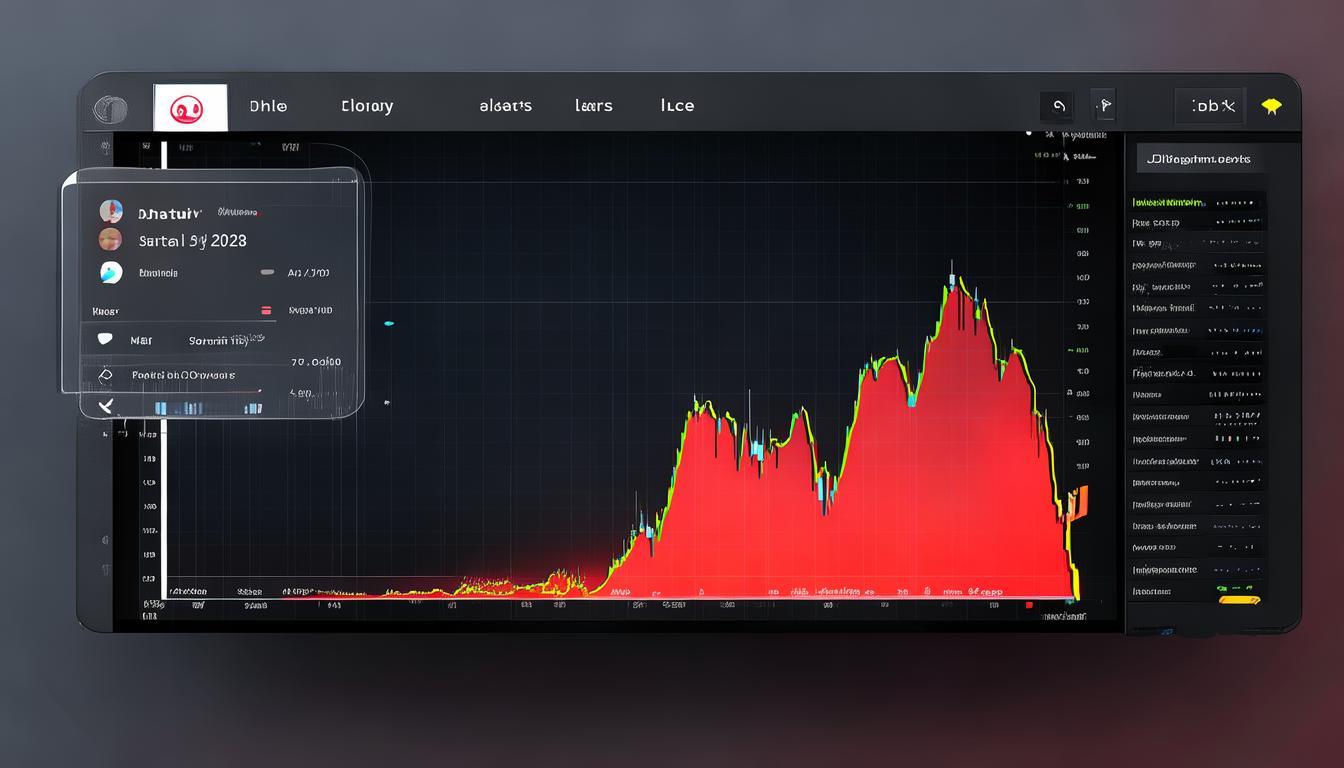The width and height of the screenshot is (1344, 768).
Task: Select the green highlighted first list row
Action: (x=1196, y=202)
